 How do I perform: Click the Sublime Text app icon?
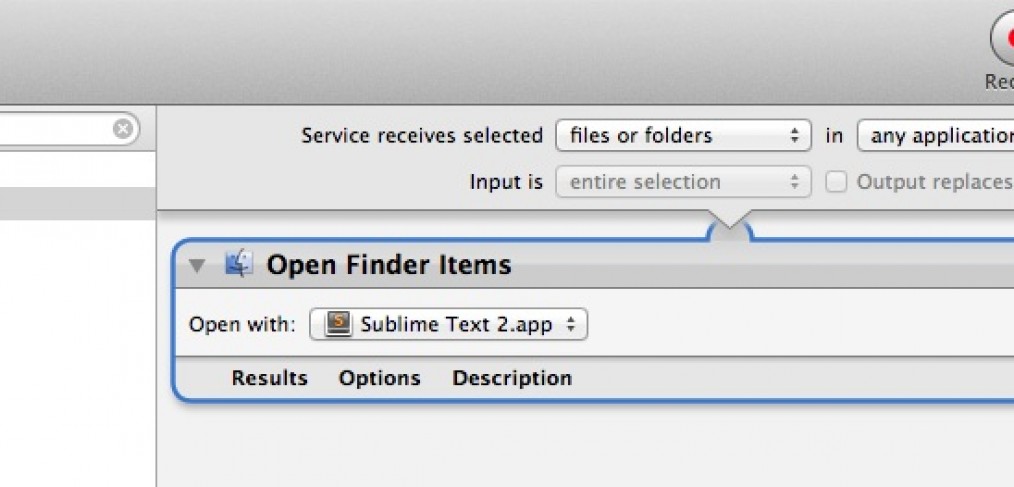pyautogui.click(x=338, y=323)
